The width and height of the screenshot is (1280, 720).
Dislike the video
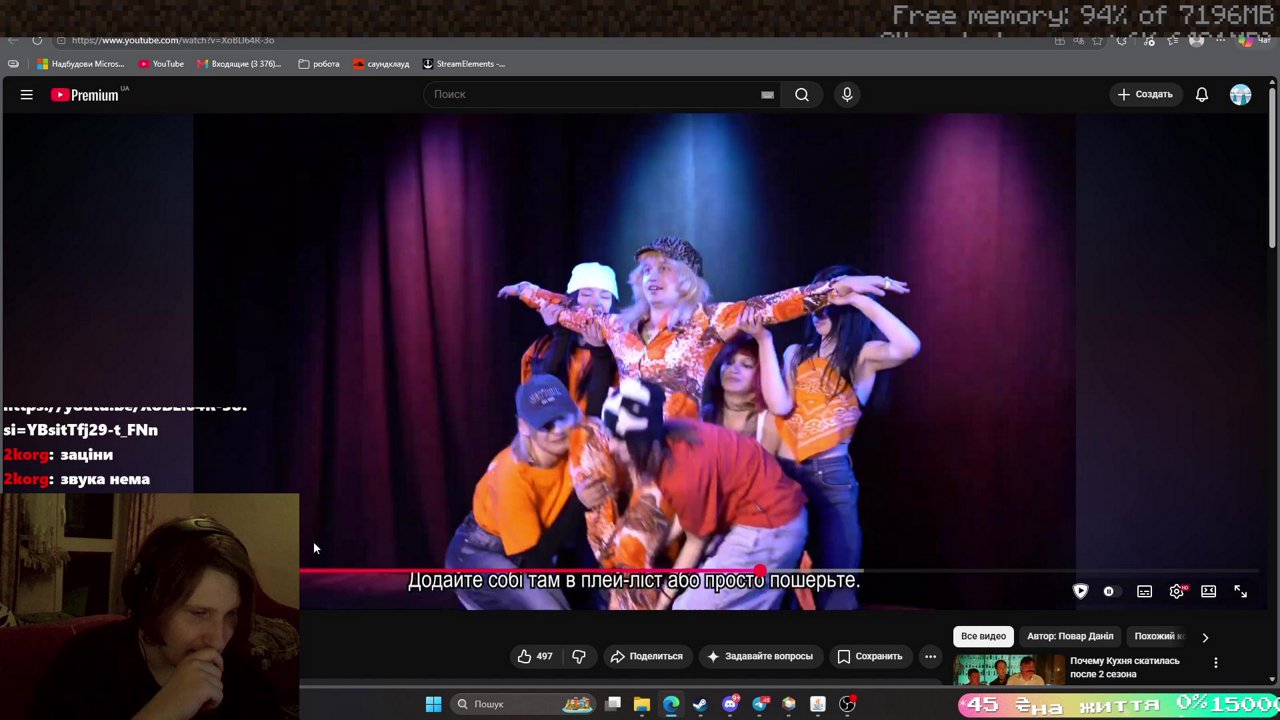pos(578,656)
